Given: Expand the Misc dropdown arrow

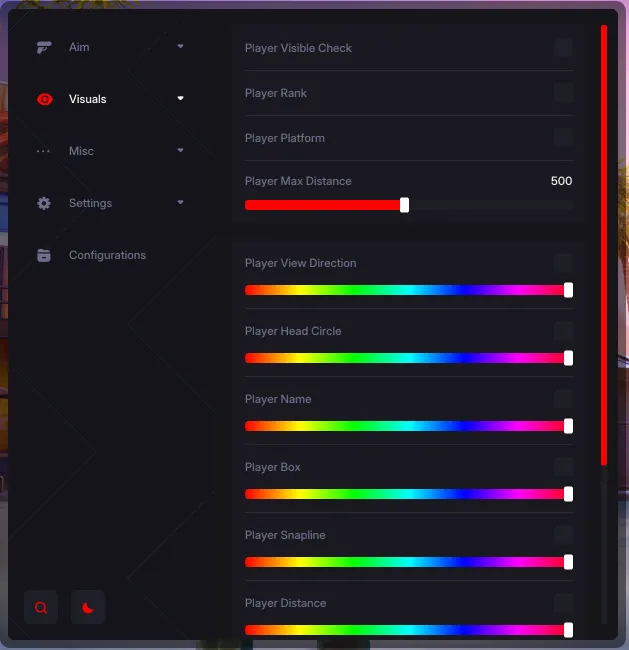Looking at the screenshot, I should tap(180, 150).
